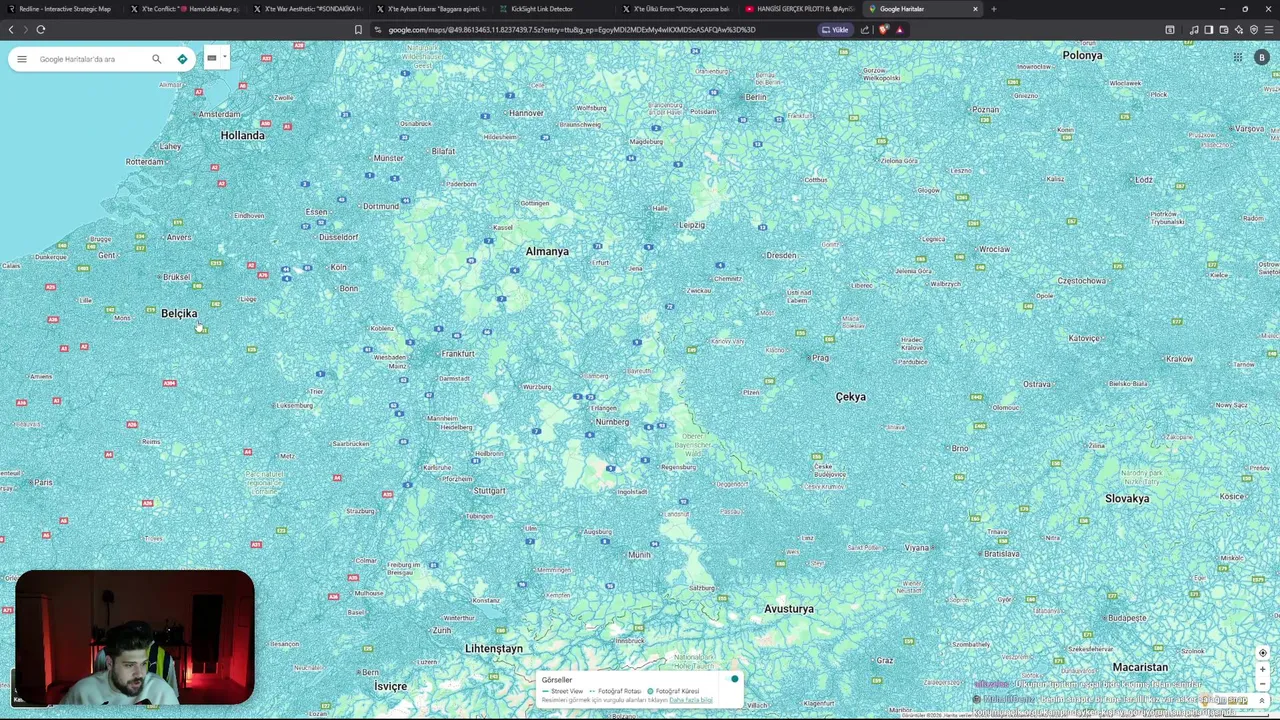Viewport: 1280px width, 720px height.
Task: Zoom in with the plus button
Action: (1262, 669)
